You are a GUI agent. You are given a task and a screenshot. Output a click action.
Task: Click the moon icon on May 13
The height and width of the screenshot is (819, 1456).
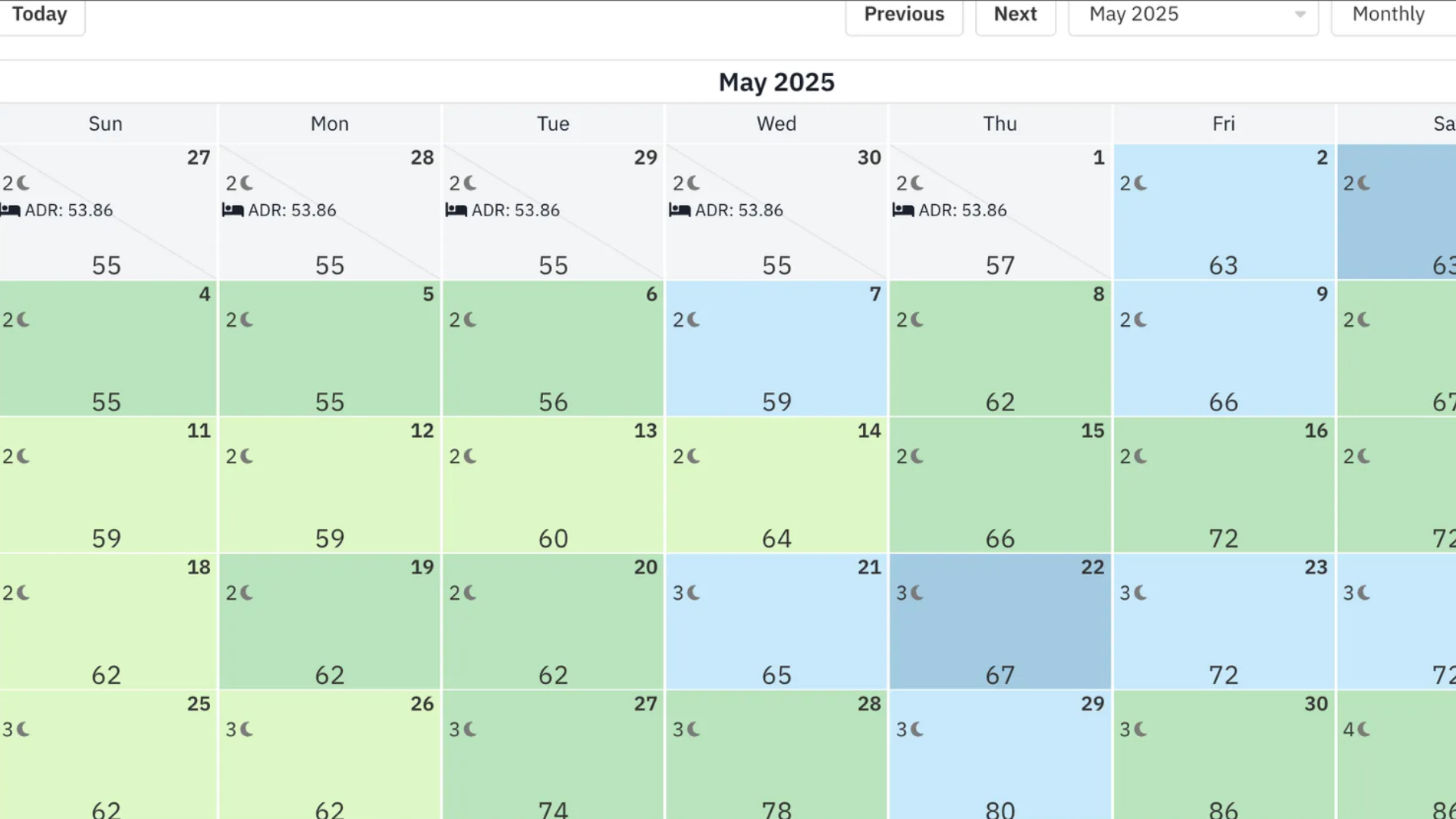click(x=470, y=457)
